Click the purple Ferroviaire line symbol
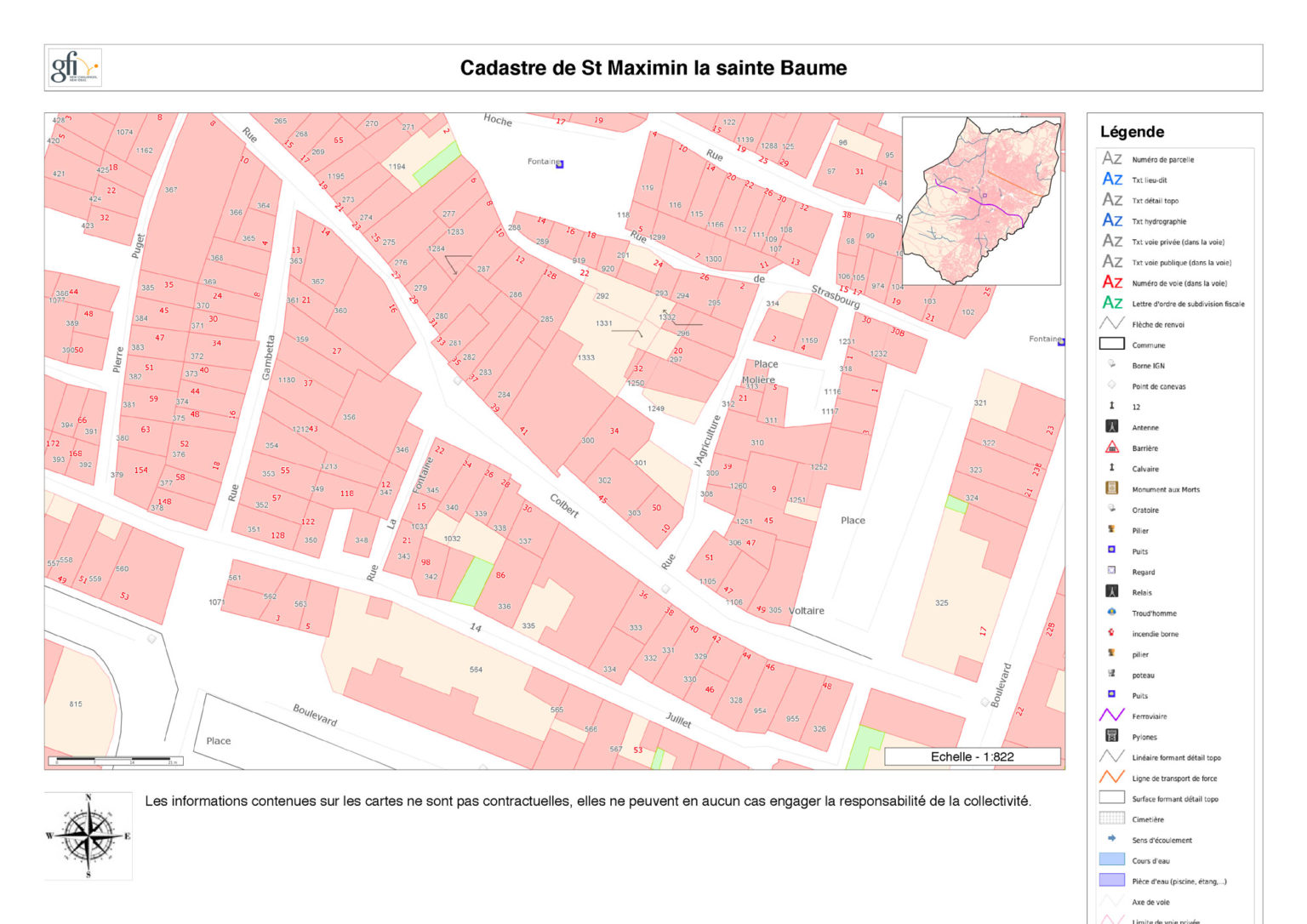 click(1111, 716)
